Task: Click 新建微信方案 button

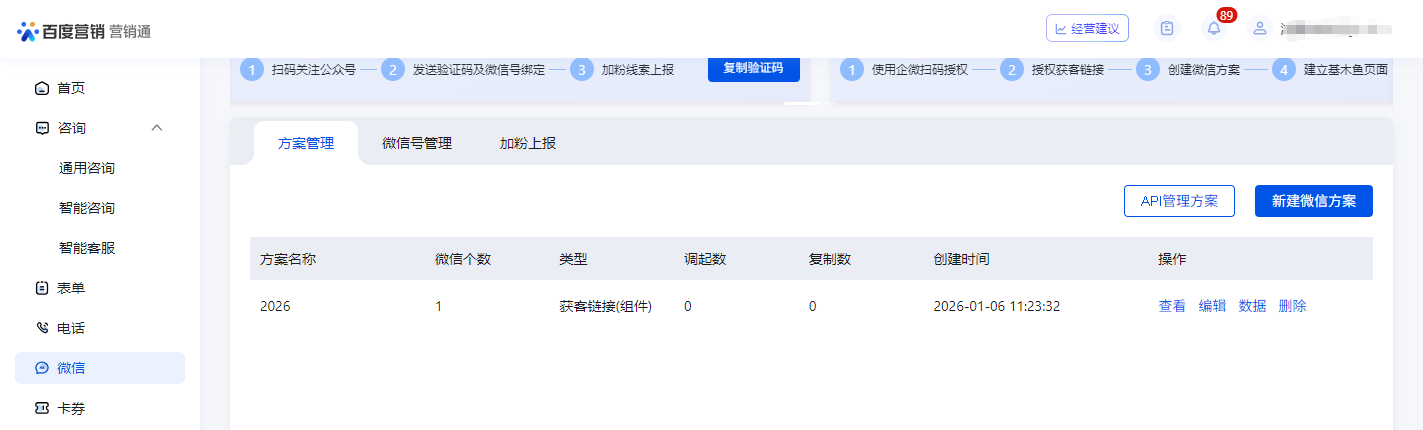Action: tap(1313, 201)
